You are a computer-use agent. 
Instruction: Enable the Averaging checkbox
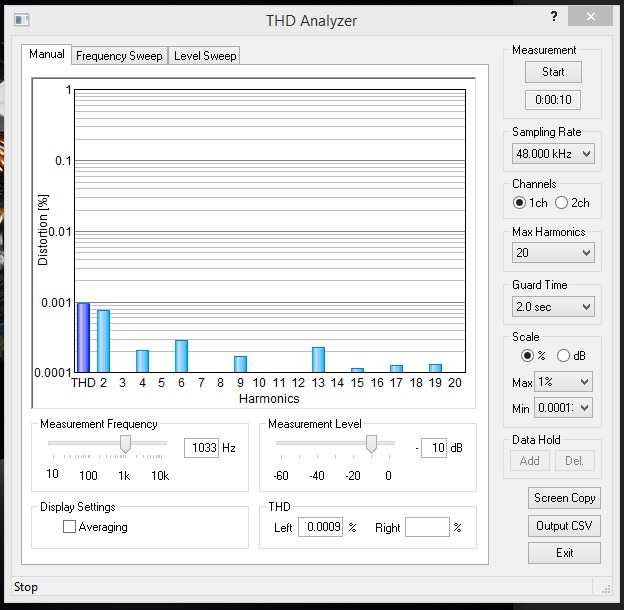pyautogui.click(x=70, y=527)
